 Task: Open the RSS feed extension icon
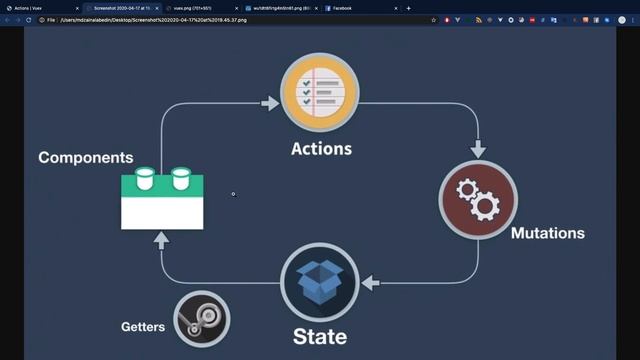[479, 20]
